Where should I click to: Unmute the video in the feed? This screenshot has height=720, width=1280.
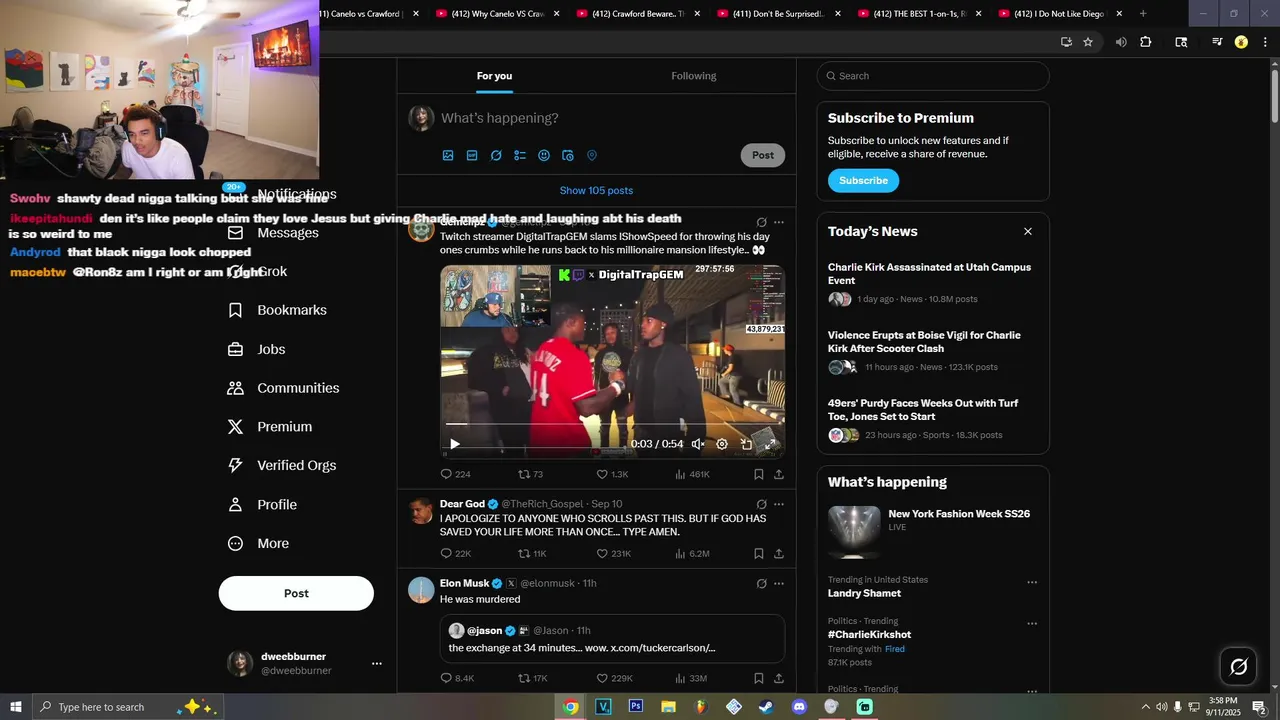698,444
